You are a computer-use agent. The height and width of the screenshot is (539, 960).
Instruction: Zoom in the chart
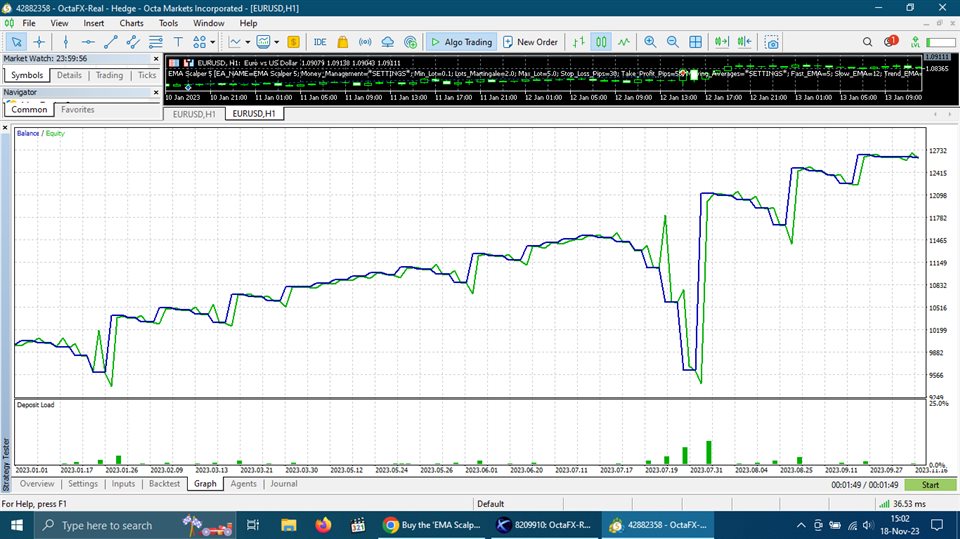tap(650, 42)
